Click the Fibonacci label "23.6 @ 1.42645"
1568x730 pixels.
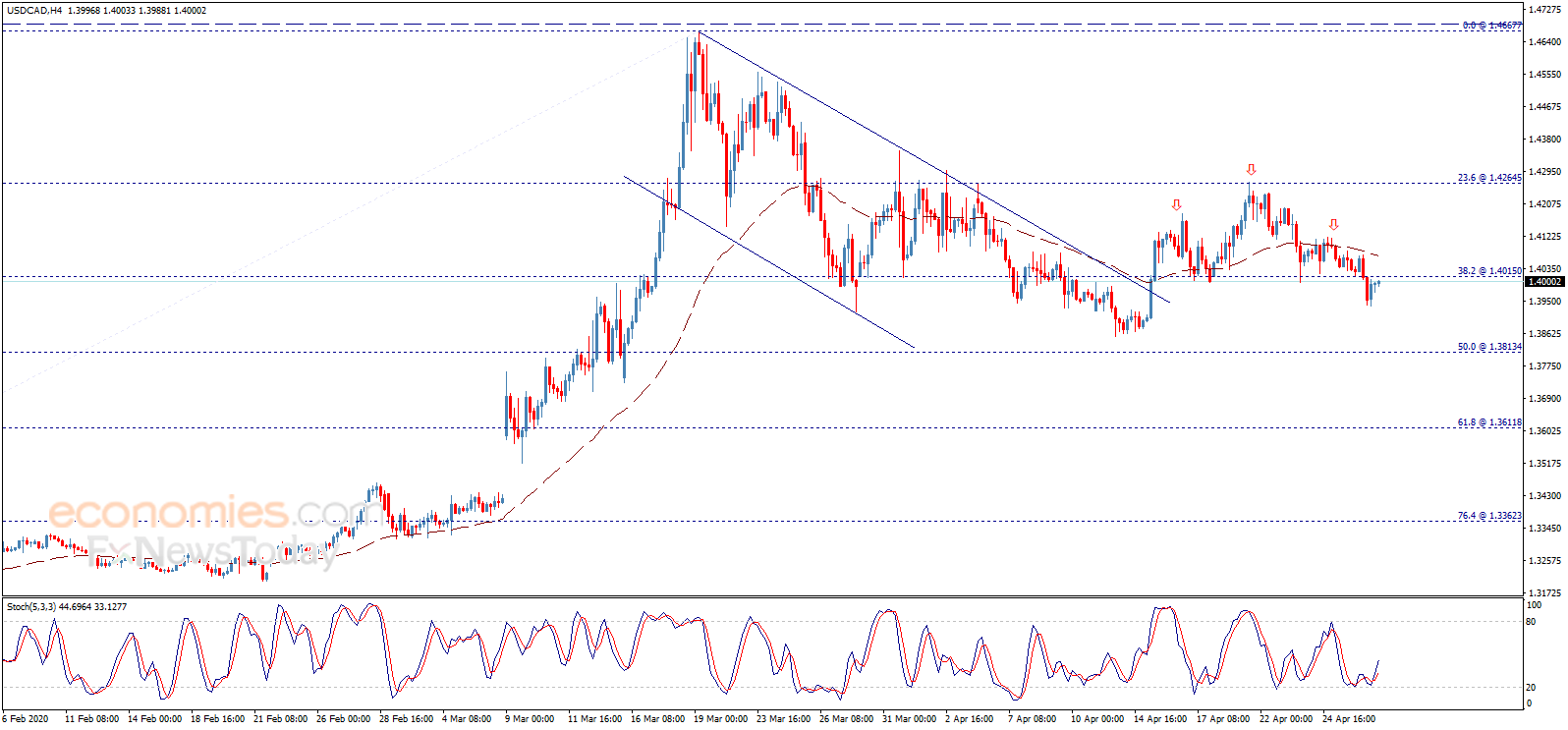(1489, 178)
